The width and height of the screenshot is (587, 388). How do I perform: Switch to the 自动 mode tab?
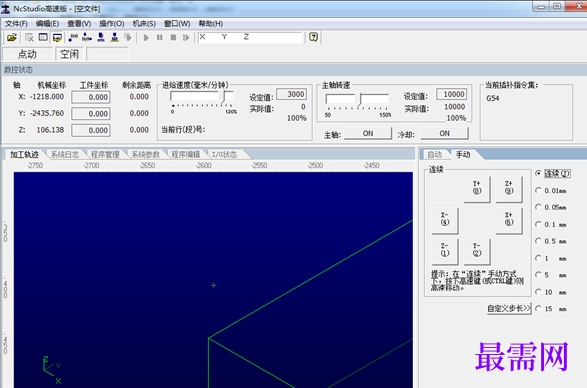(x=435, y=154)
